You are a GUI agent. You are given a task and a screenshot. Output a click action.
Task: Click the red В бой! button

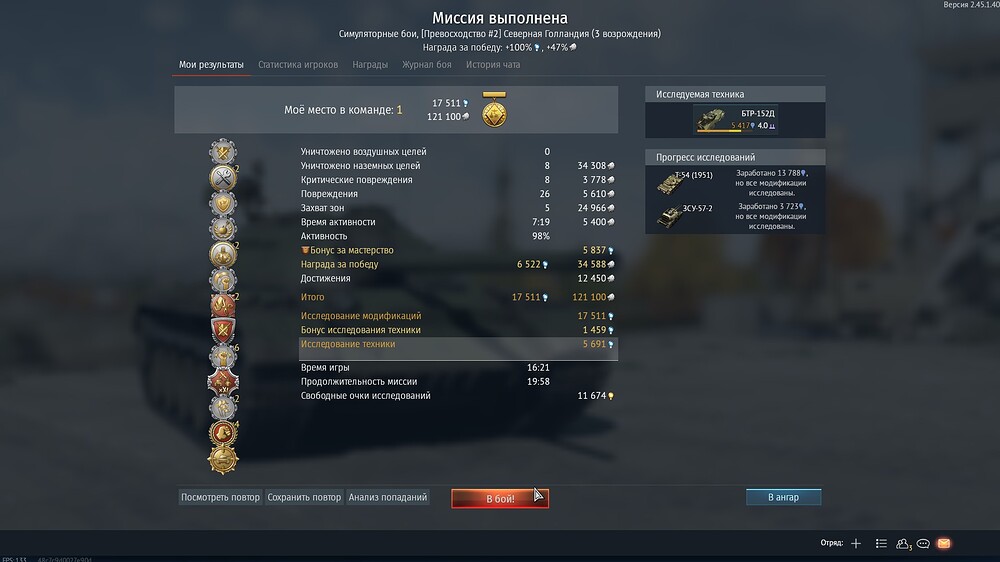(500, 498)
